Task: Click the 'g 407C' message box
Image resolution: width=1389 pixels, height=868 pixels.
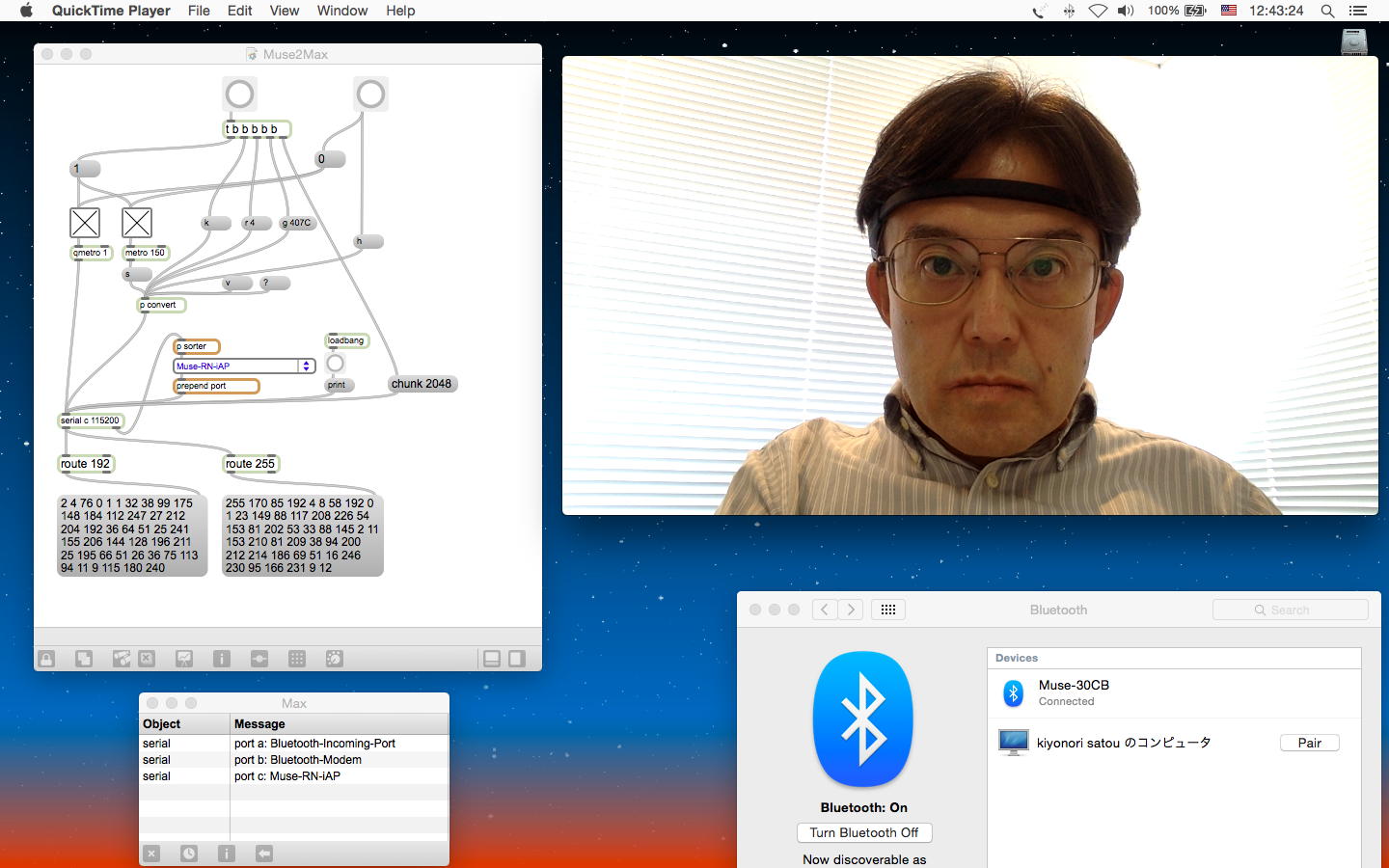Action: (x=297, y=223)
